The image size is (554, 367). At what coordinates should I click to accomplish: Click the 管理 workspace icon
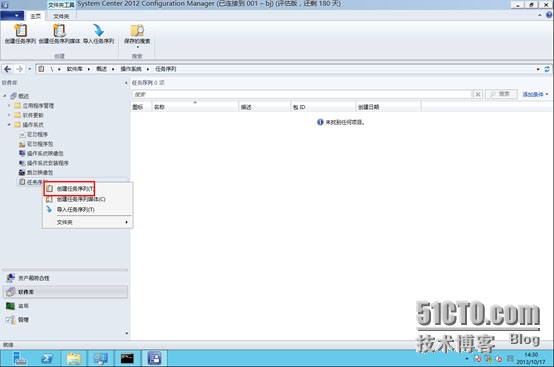(x=11, y=320)
